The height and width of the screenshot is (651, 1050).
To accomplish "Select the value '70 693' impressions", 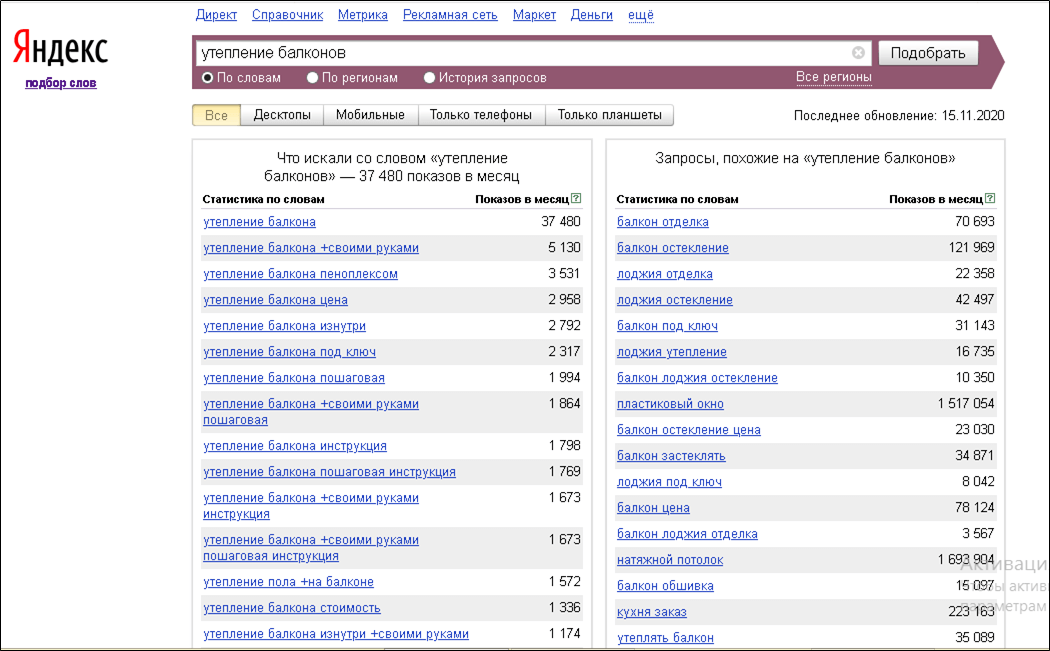I will point(974,222).
